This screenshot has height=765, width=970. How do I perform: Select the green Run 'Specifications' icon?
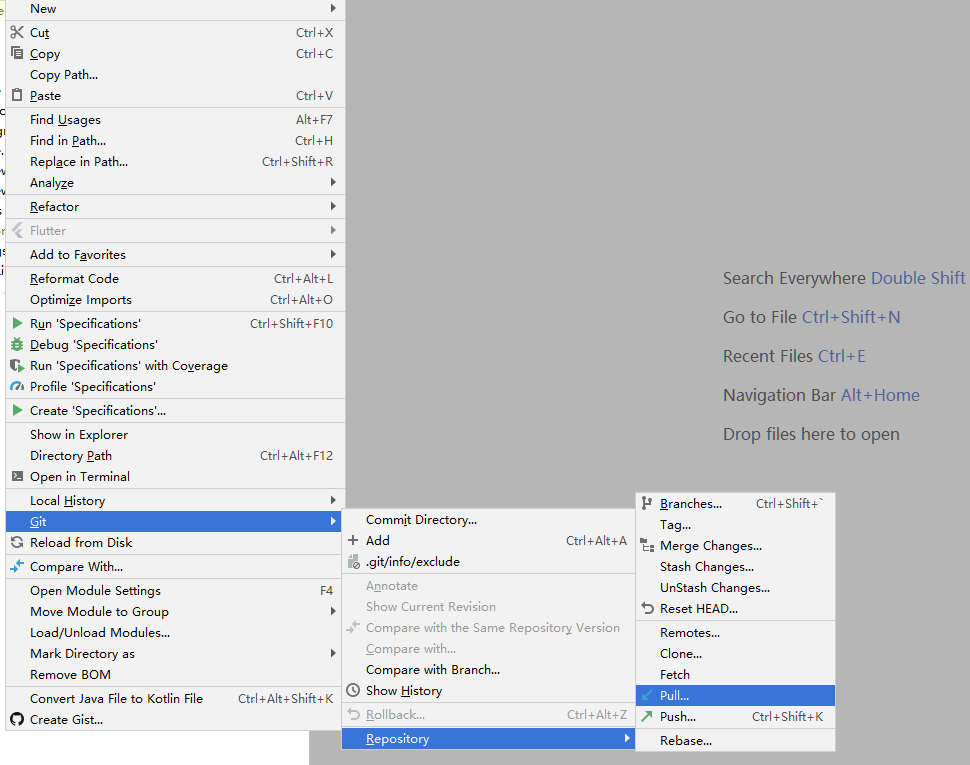pos(18,323)
